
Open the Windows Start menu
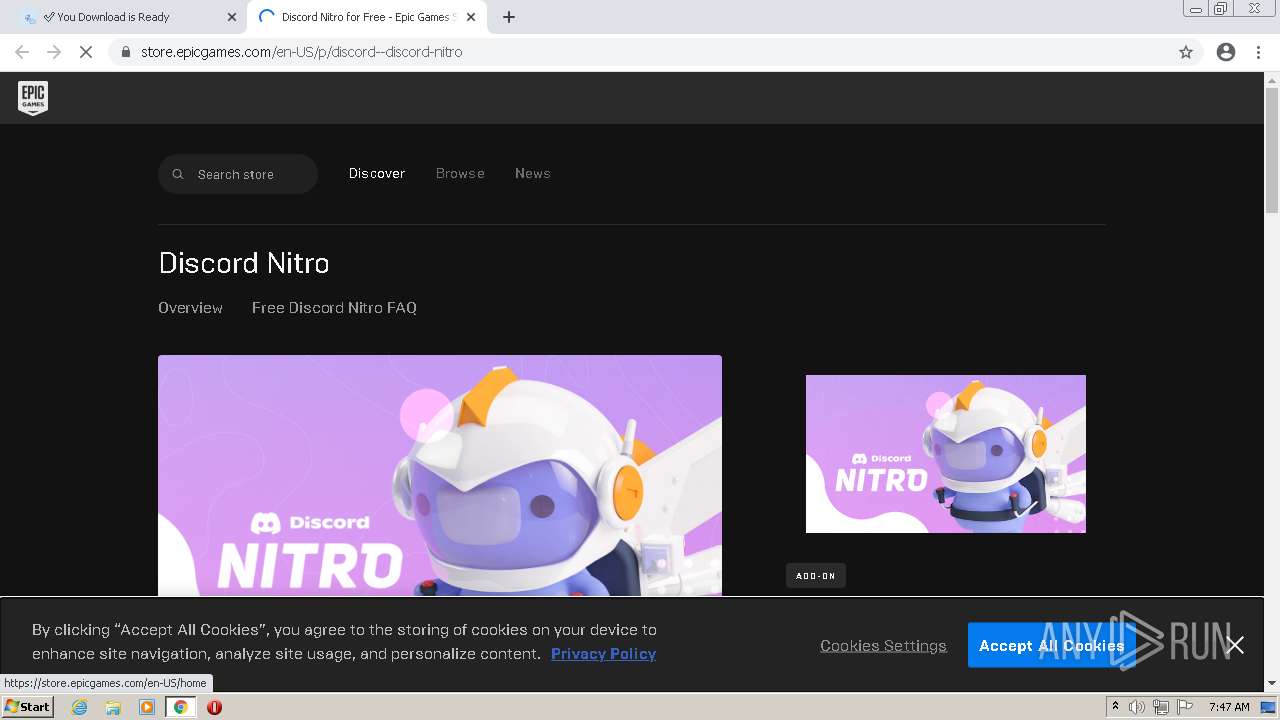pos(28,707)
